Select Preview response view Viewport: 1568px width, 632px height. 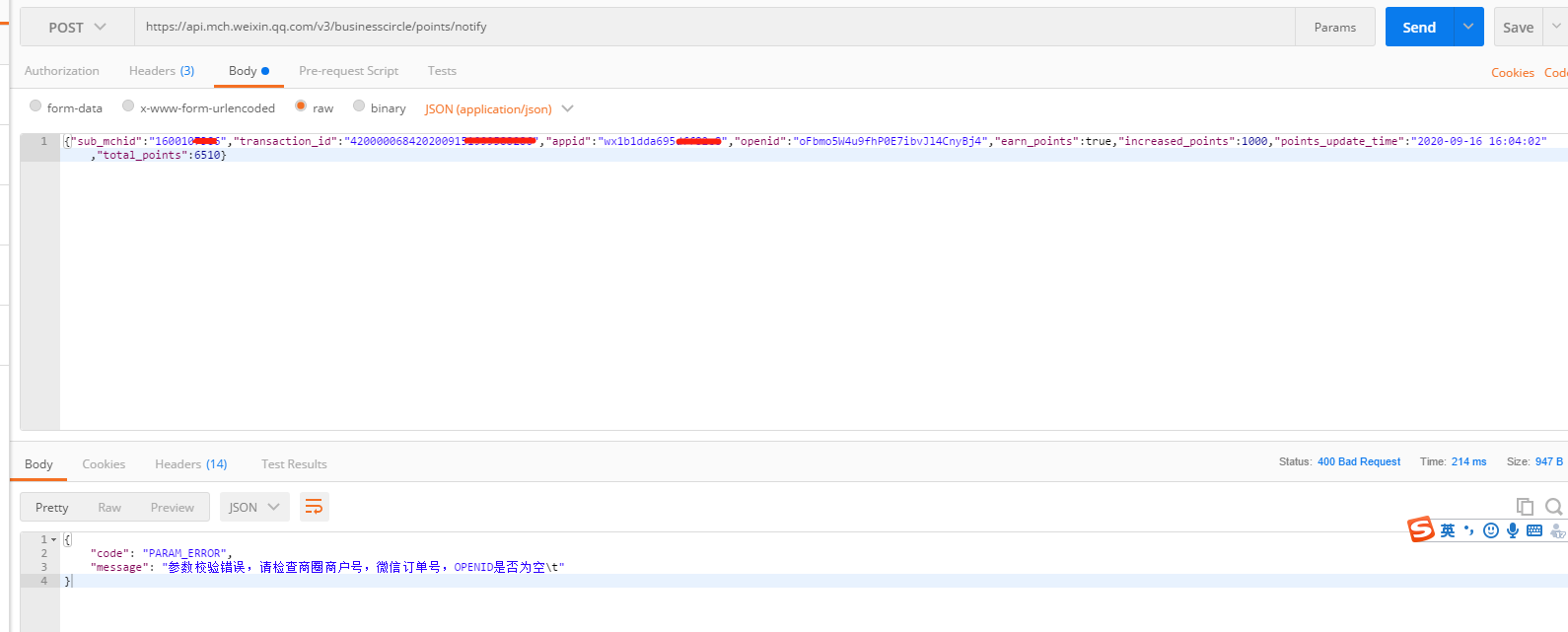click(173, 507)
